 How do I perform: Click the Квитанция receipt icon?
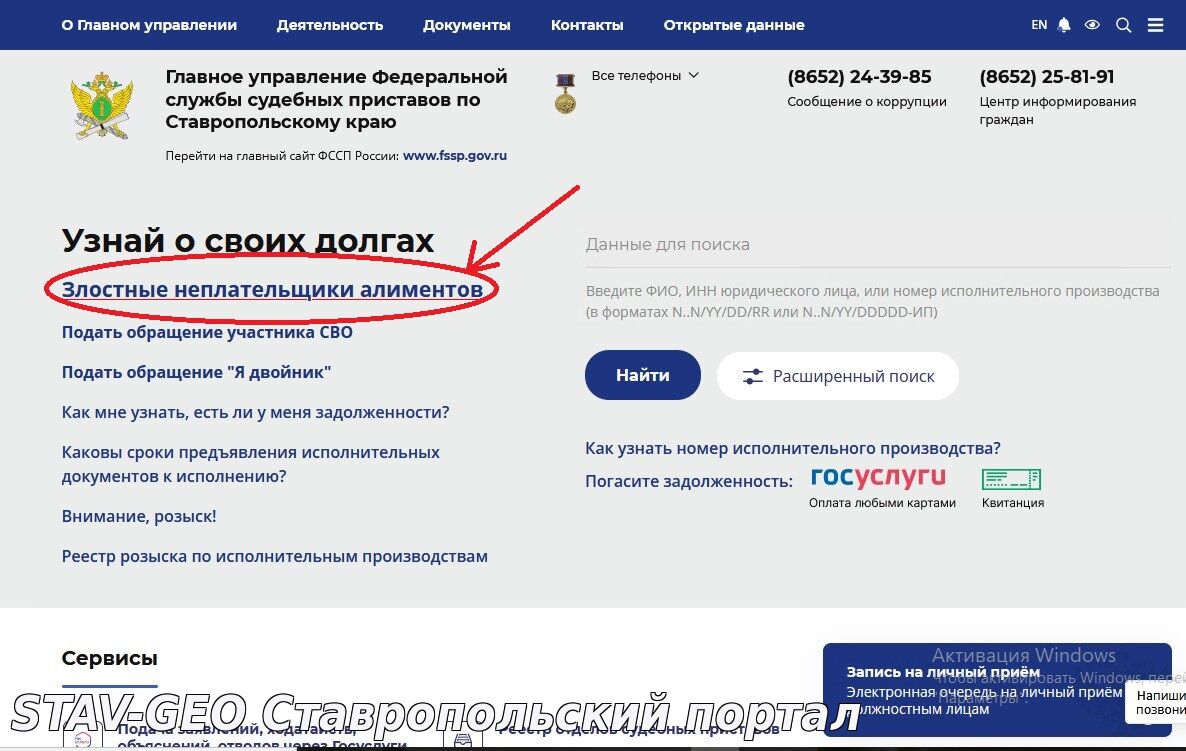tap(1011, 479)
